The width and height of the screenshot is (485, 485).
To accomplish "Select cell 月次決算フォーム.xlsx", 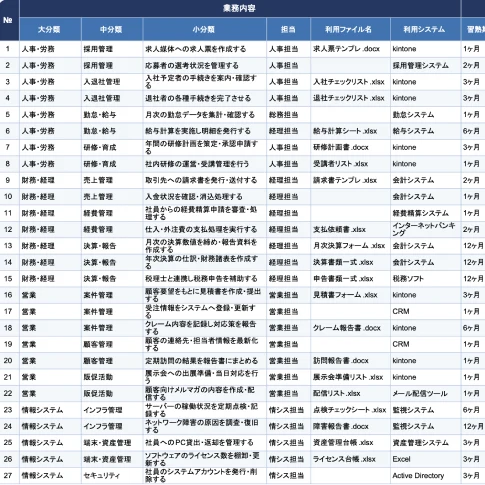I will [x=350, y=246].
